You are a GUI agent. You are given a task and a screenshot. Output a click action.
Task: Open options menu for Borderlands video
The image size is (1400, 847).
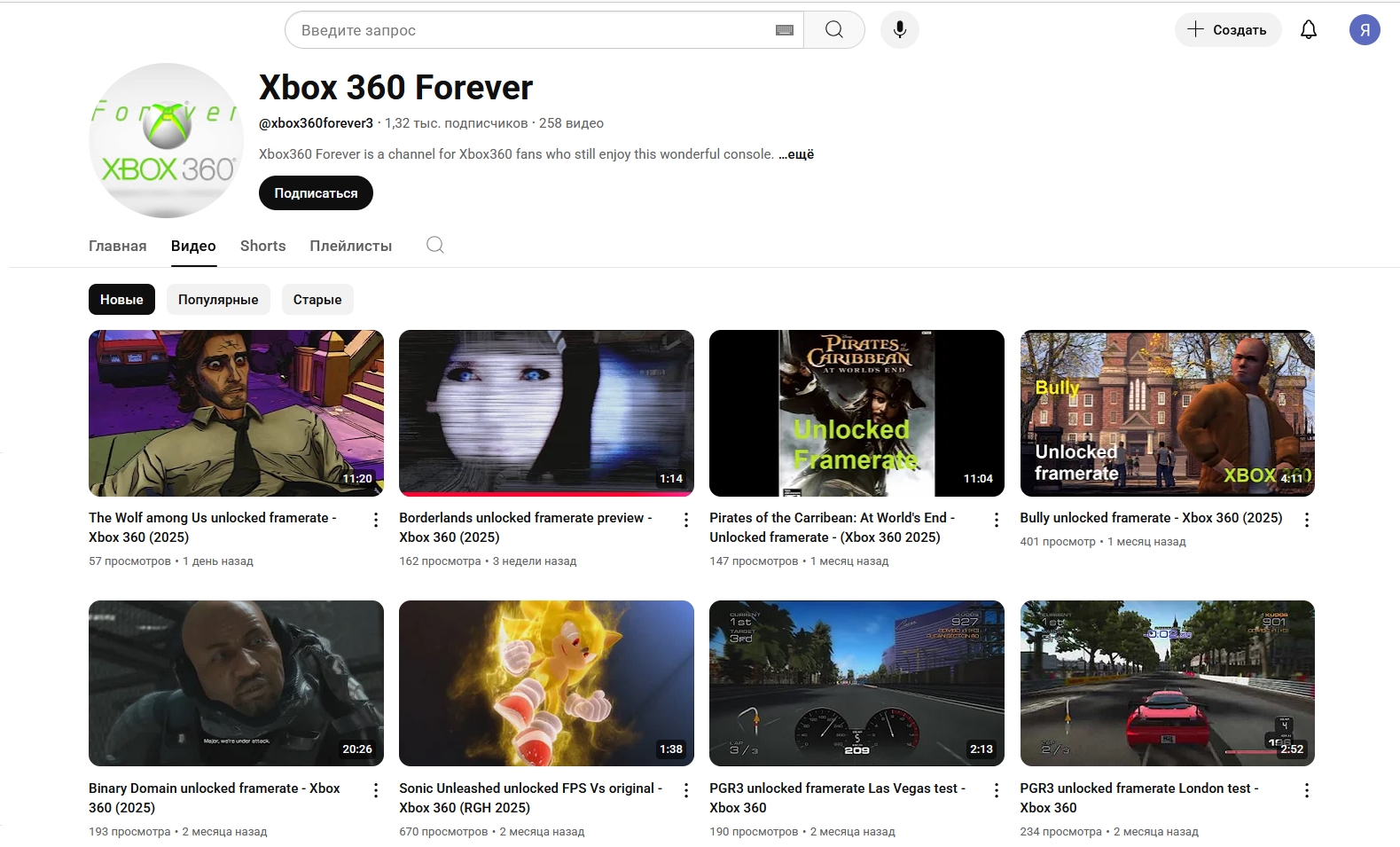tap(686, 520)
